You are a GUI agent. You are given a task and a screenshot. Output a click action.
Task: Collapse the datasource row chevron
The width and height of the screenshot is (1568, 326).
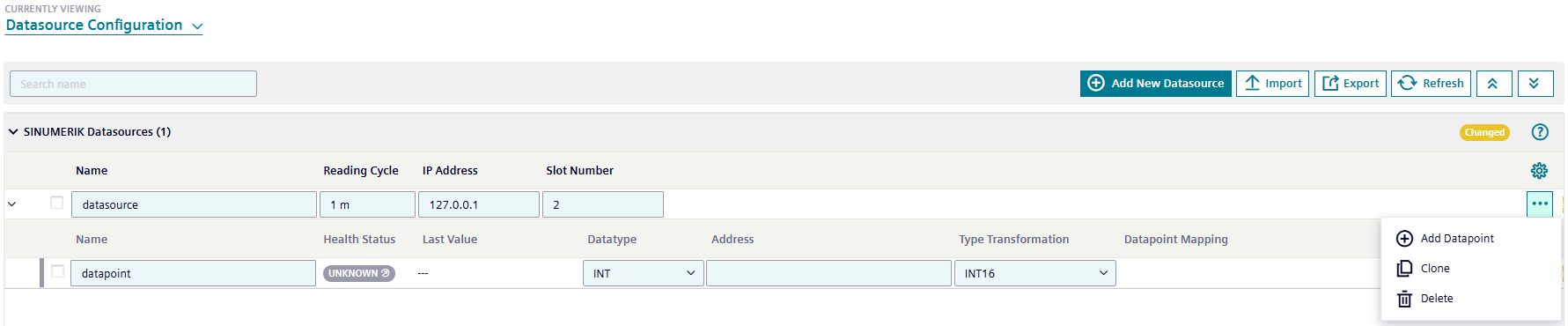11,204
